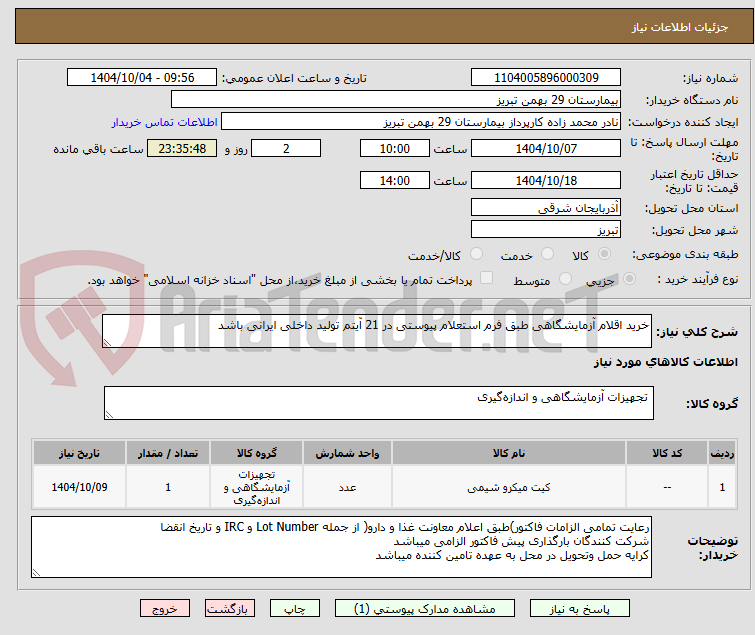Select the کالا radio button
755x635 pixels.
coord(604,254)
